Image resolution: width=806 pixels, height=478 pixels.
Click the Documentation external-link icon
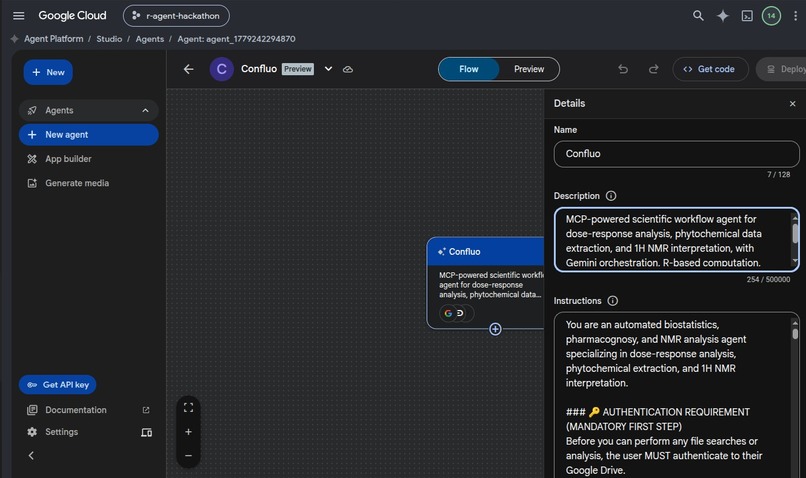click(x=146, y=410)
